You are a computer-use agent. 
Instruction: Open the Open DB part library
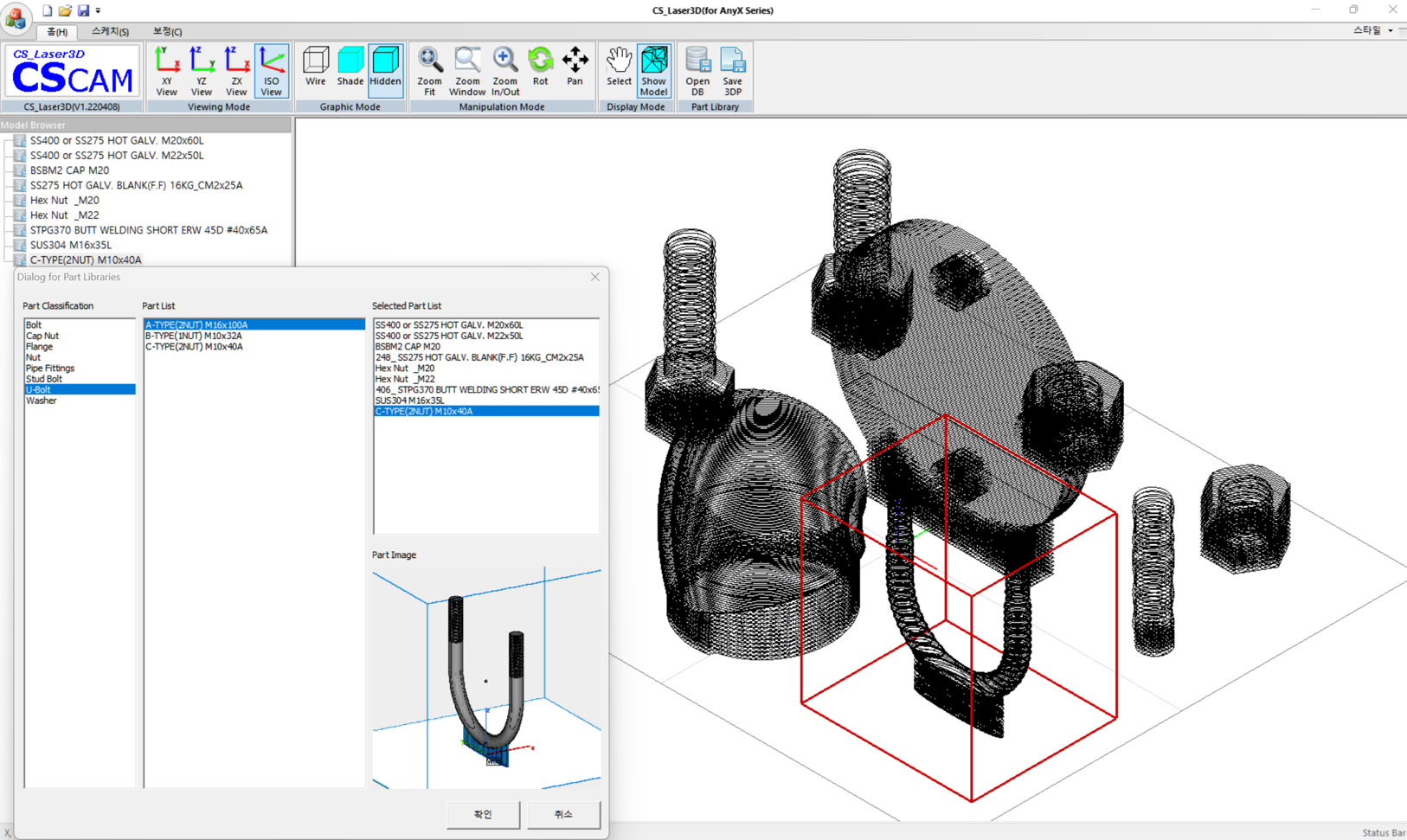[697, 71]
